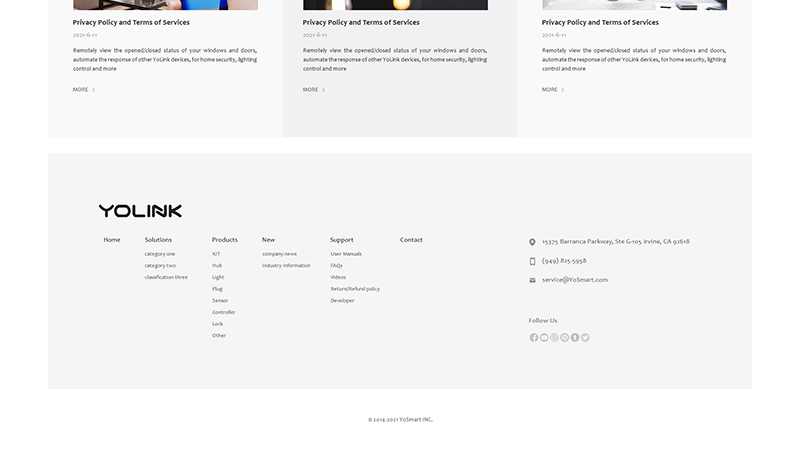Open the Return/Refund policy link
This screenshot has height=450, width=800.
coord(355,289)
